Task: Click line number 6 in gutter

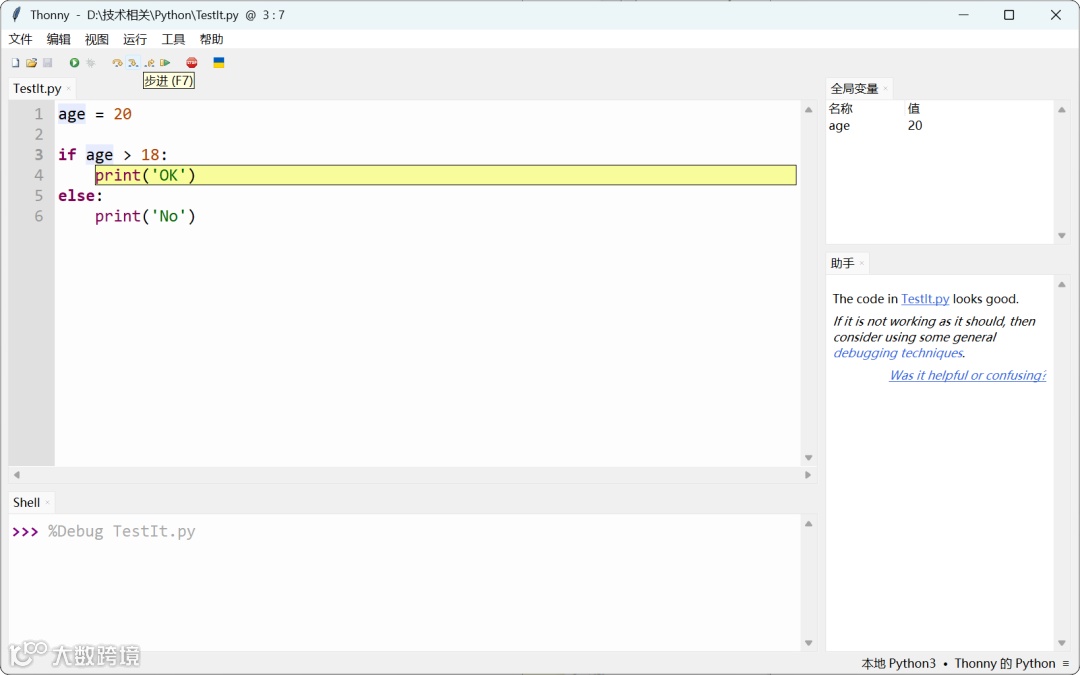Action: 39,216
